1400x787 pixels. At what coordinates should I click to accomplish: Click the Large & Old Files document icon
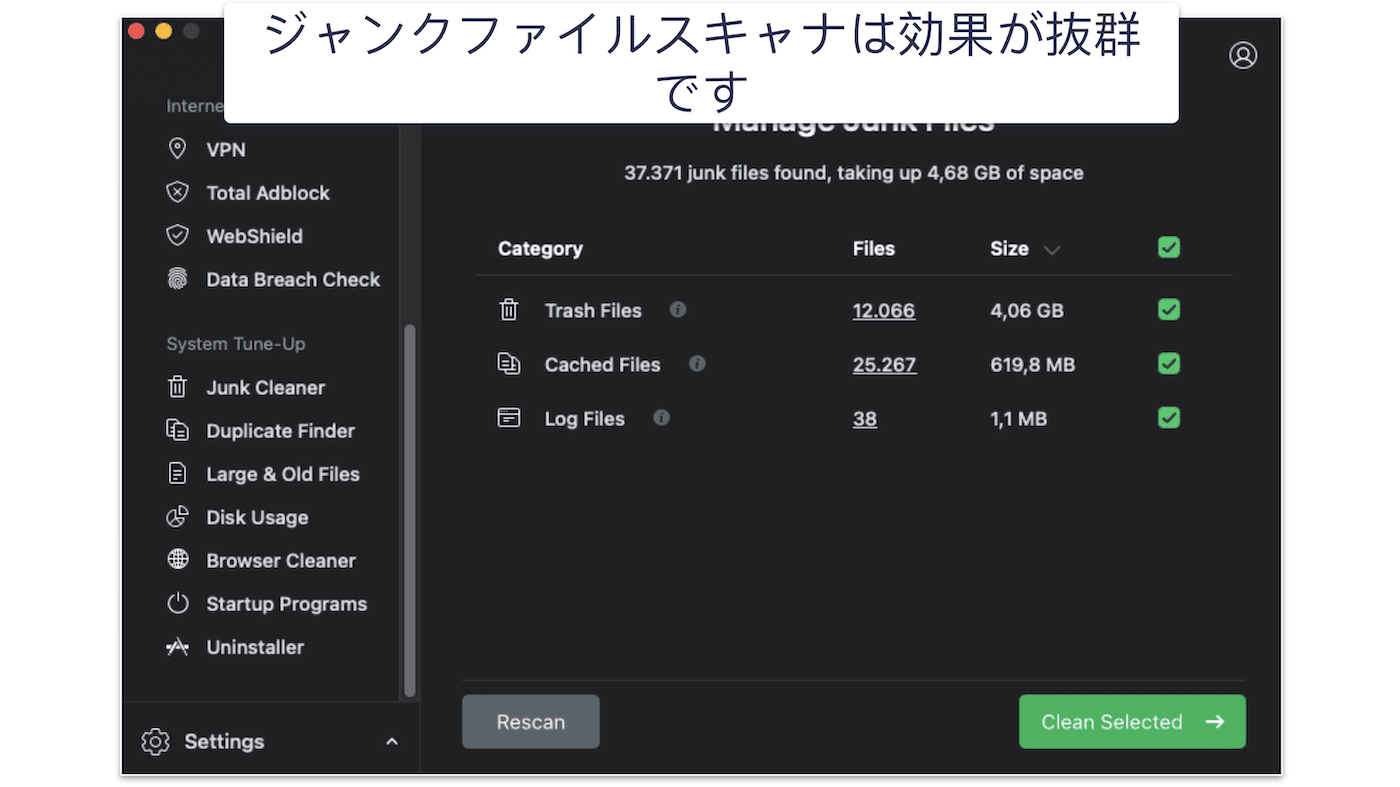tap(177, 473)
